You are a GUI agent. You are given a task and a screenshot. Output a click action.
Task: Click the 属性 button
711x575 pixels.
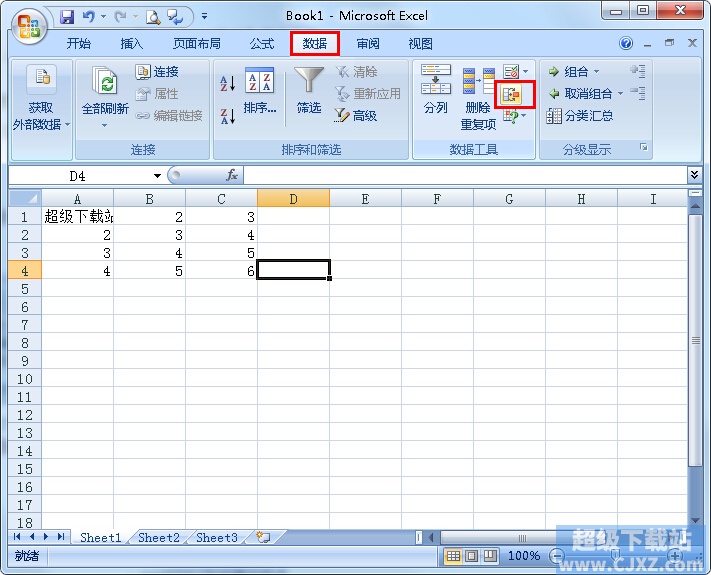pyautogui.click(x=157, y=94)
